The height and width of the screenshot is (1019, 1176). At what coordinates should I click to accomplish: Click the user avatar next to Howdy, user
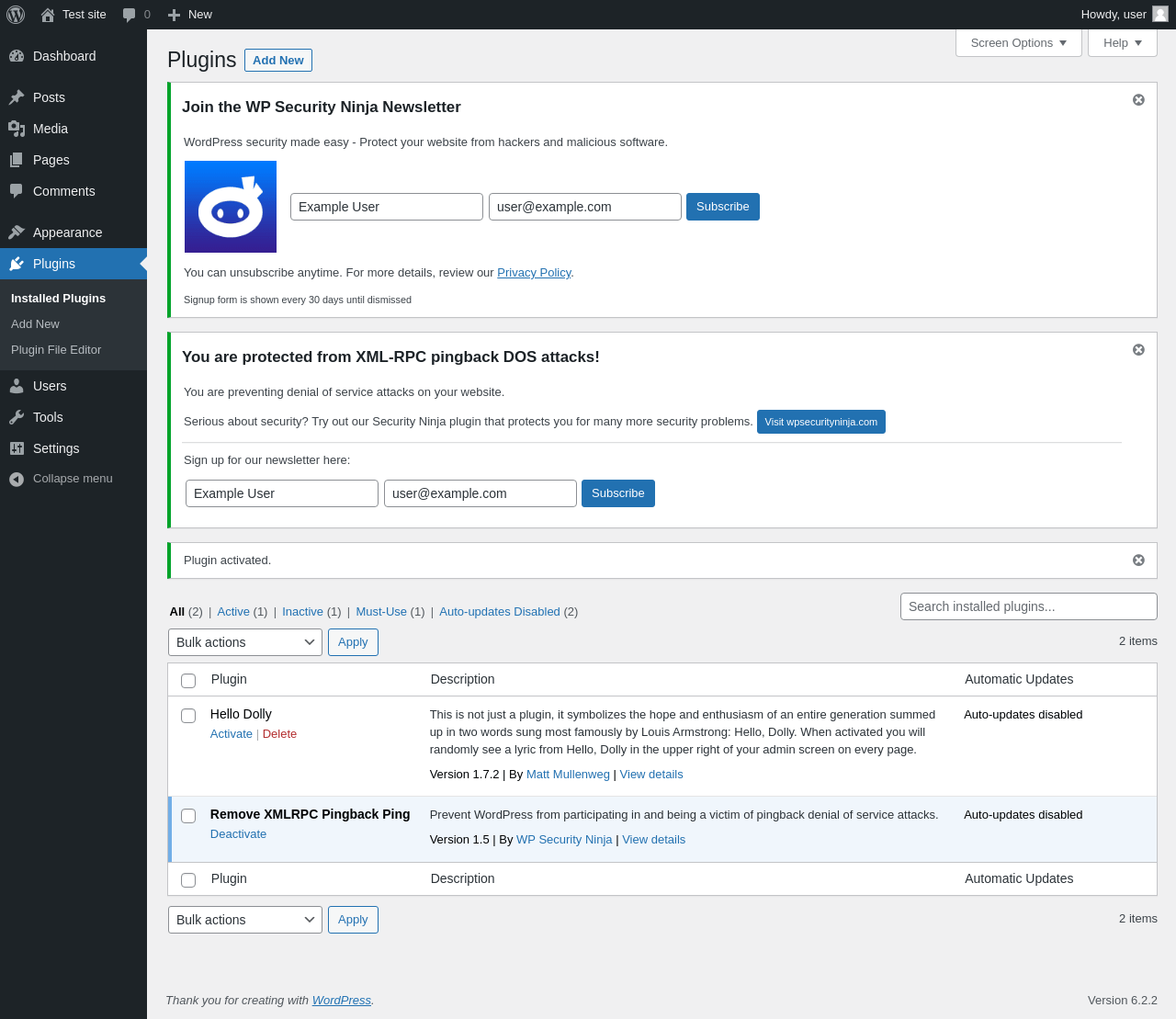(1160, 14)
